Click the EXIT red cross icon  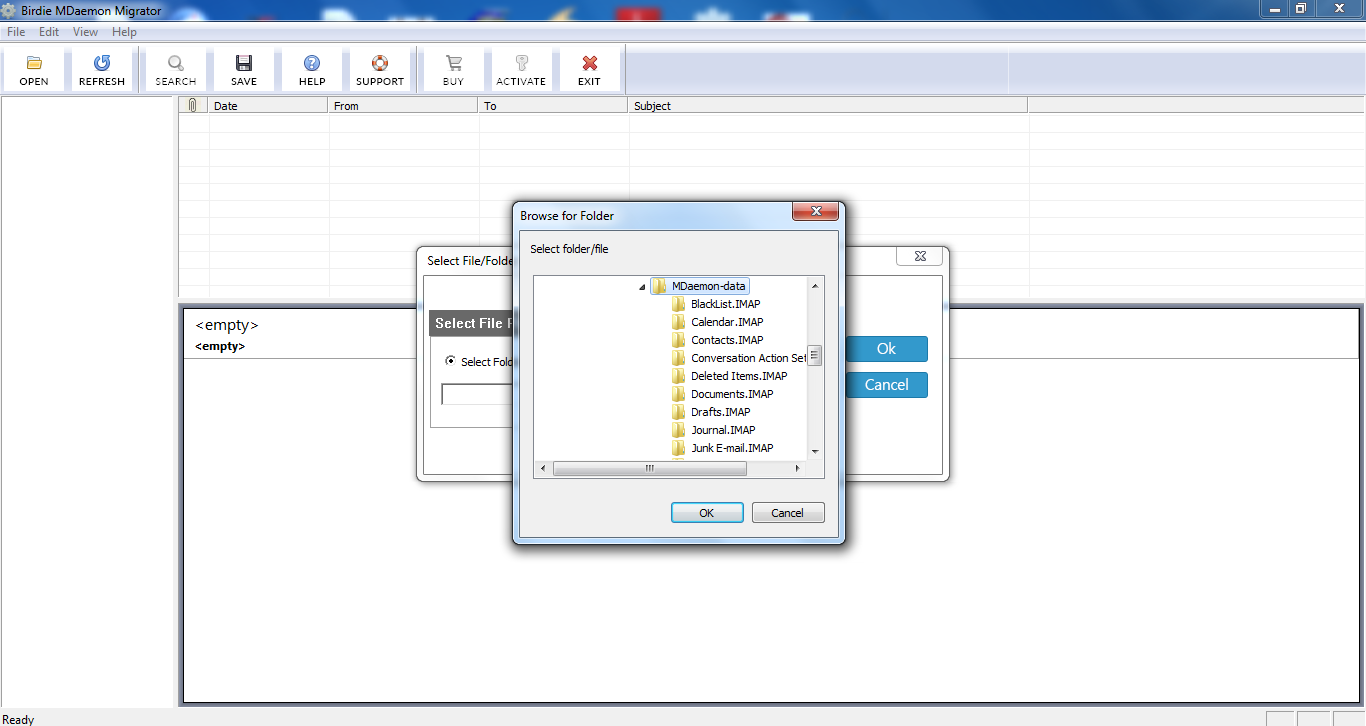tap(589, 63)
